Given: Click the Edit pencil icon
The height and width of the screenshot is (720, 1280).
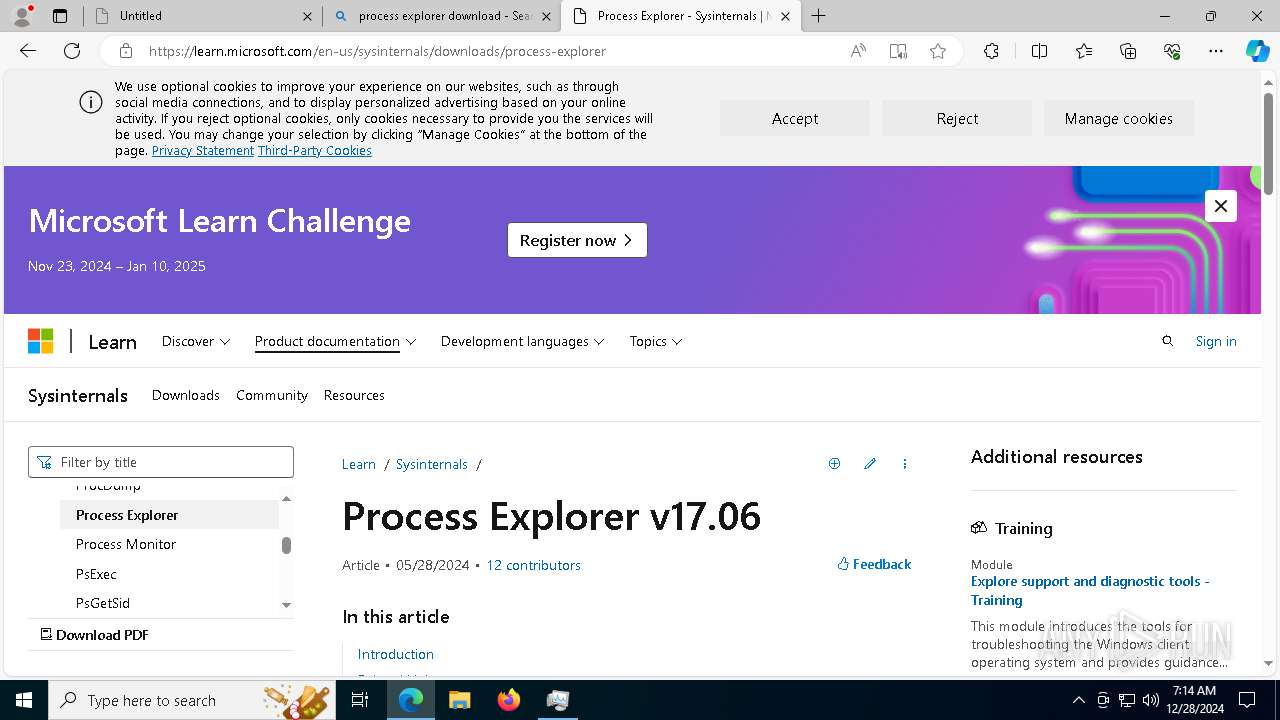Looking at the screenshot, I should click(x=870, y=464).
